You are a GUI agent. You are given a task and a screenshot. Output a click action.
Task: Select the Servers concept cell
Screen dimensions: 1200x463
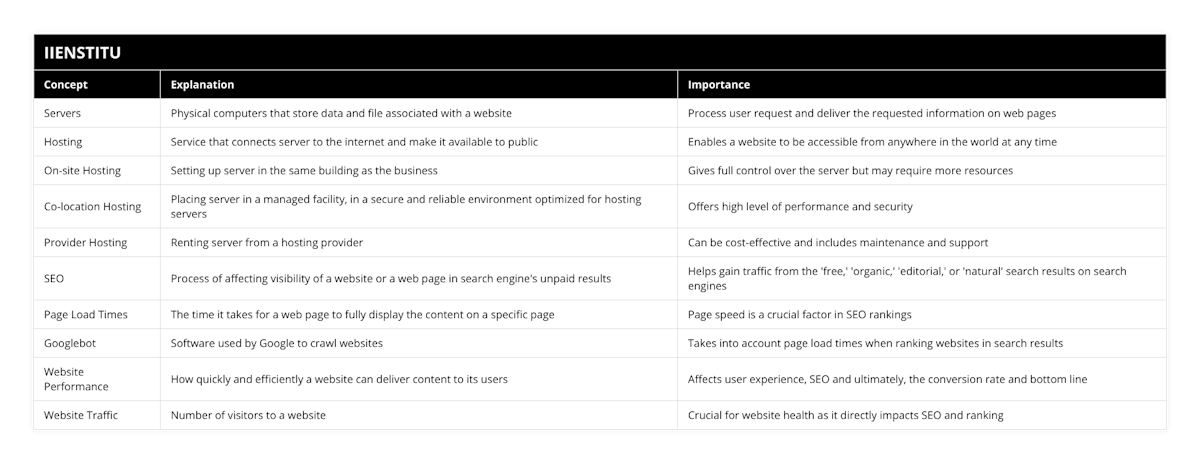coord(64,113)
